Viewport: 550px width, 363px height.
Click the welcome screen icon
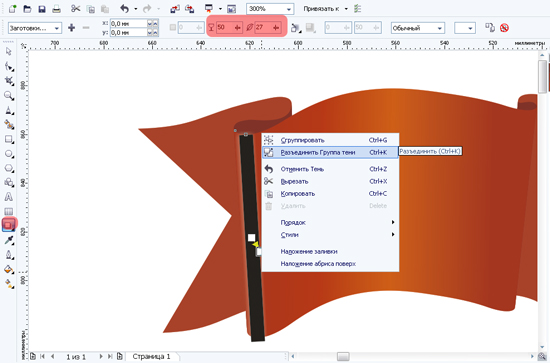pos(232,9)
